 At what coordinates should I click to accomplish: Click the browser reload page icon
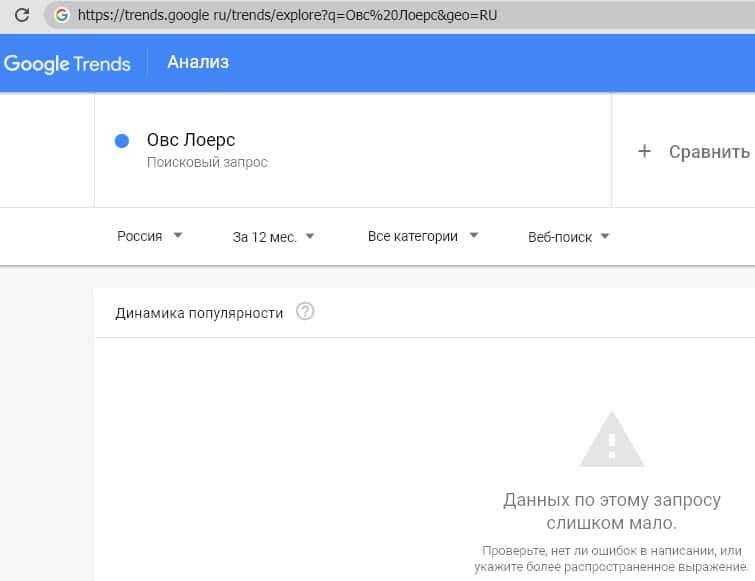pos(21,16)
